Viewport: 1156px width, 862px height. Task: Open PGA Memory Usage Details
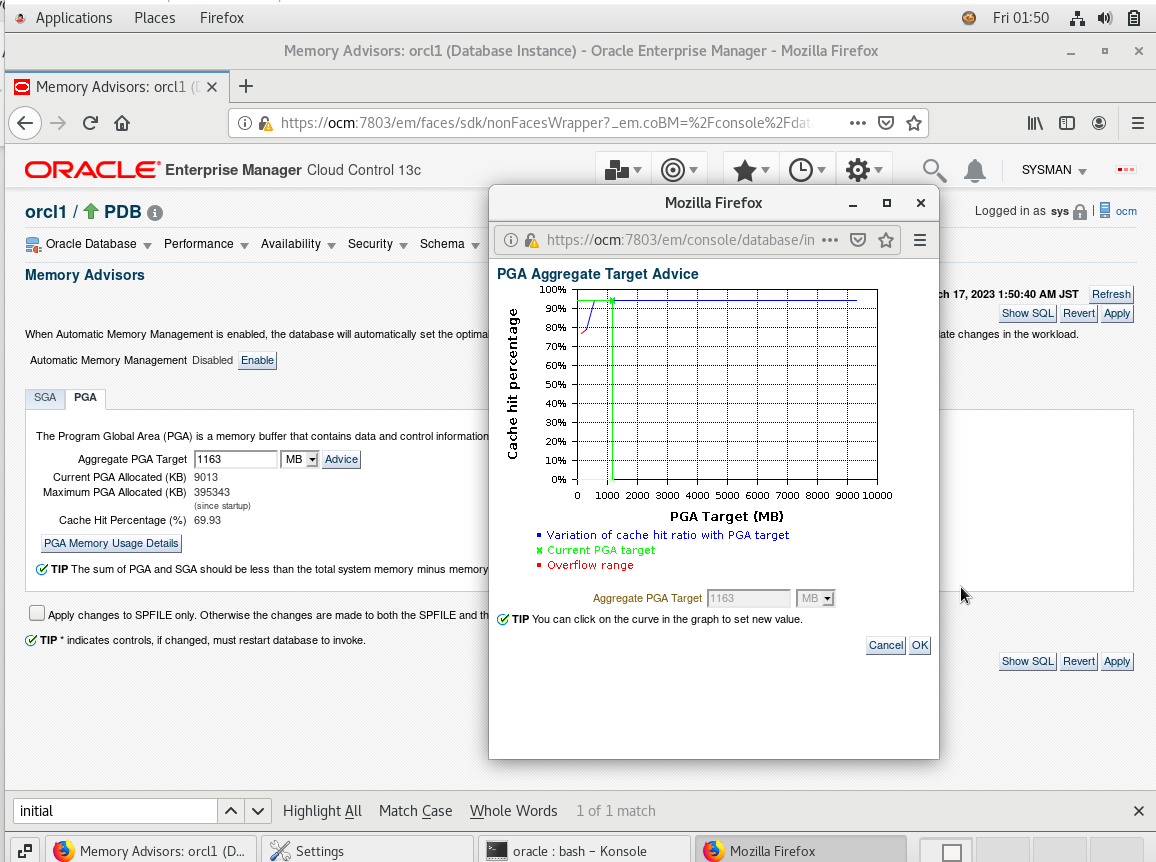click(111, 543)
